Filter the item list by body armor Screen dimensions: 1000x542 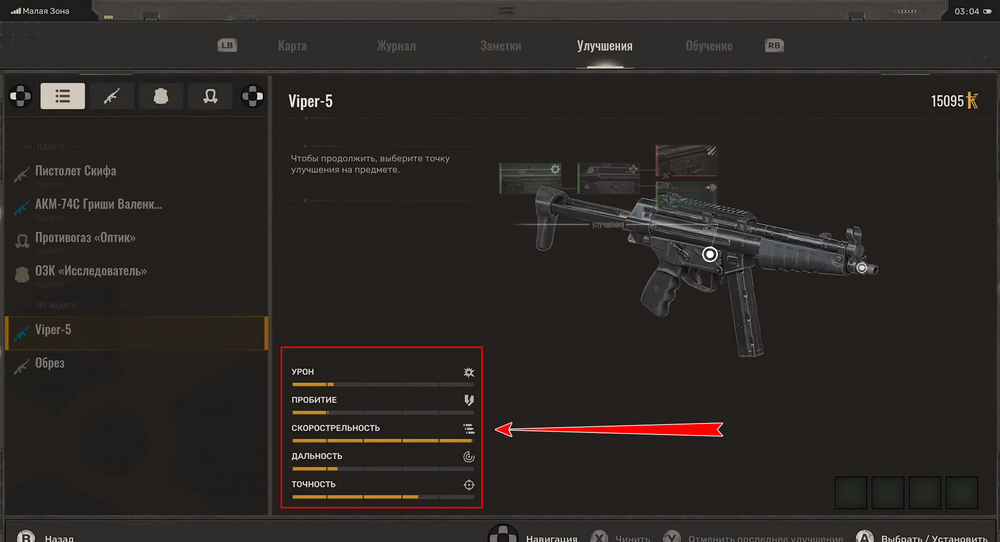(161, 96)
